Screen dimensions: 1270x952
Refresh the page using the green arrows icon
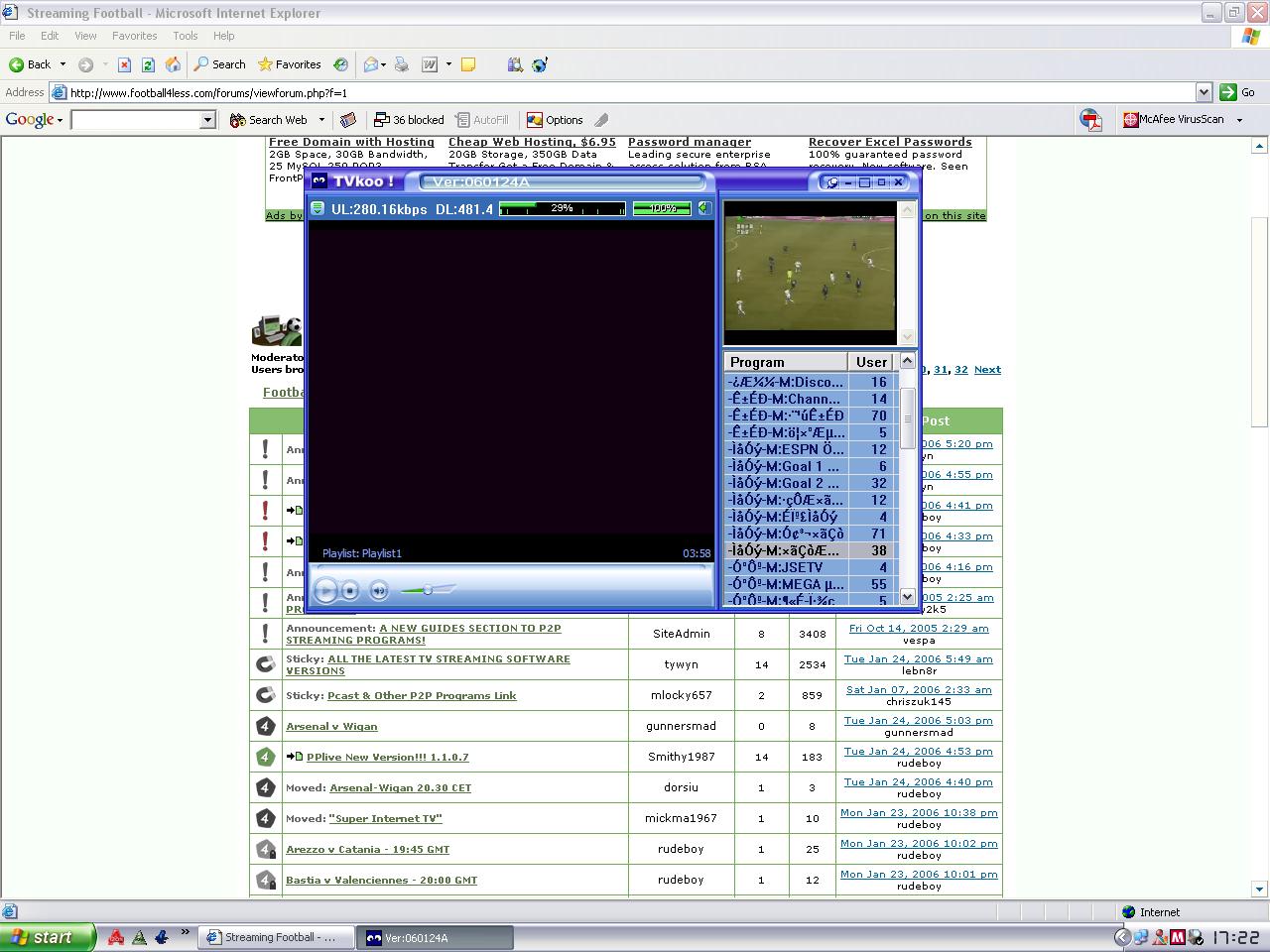tap(148, 64)
